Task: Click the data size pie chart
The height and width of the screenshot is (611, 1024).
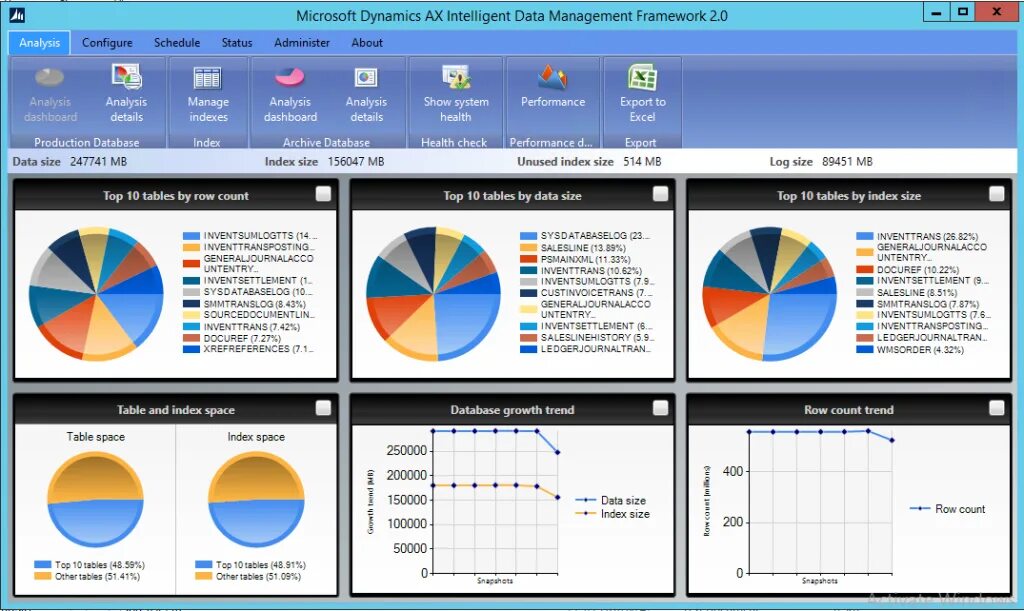Action: pyautogui.click(x=433, y=294)
